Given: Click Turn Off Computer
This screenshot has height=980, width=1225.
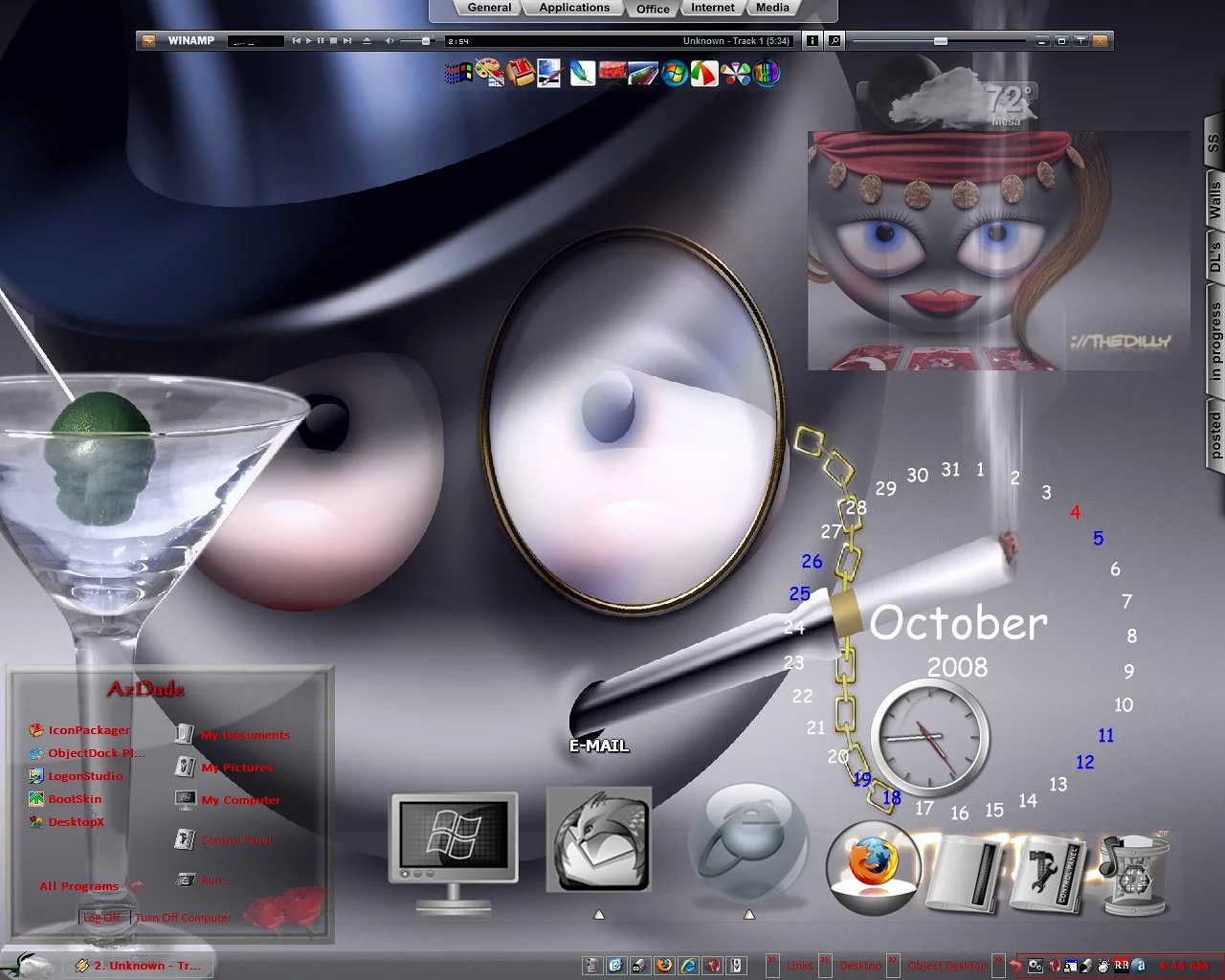Looking at the screenshot, I should pos(183,917).
